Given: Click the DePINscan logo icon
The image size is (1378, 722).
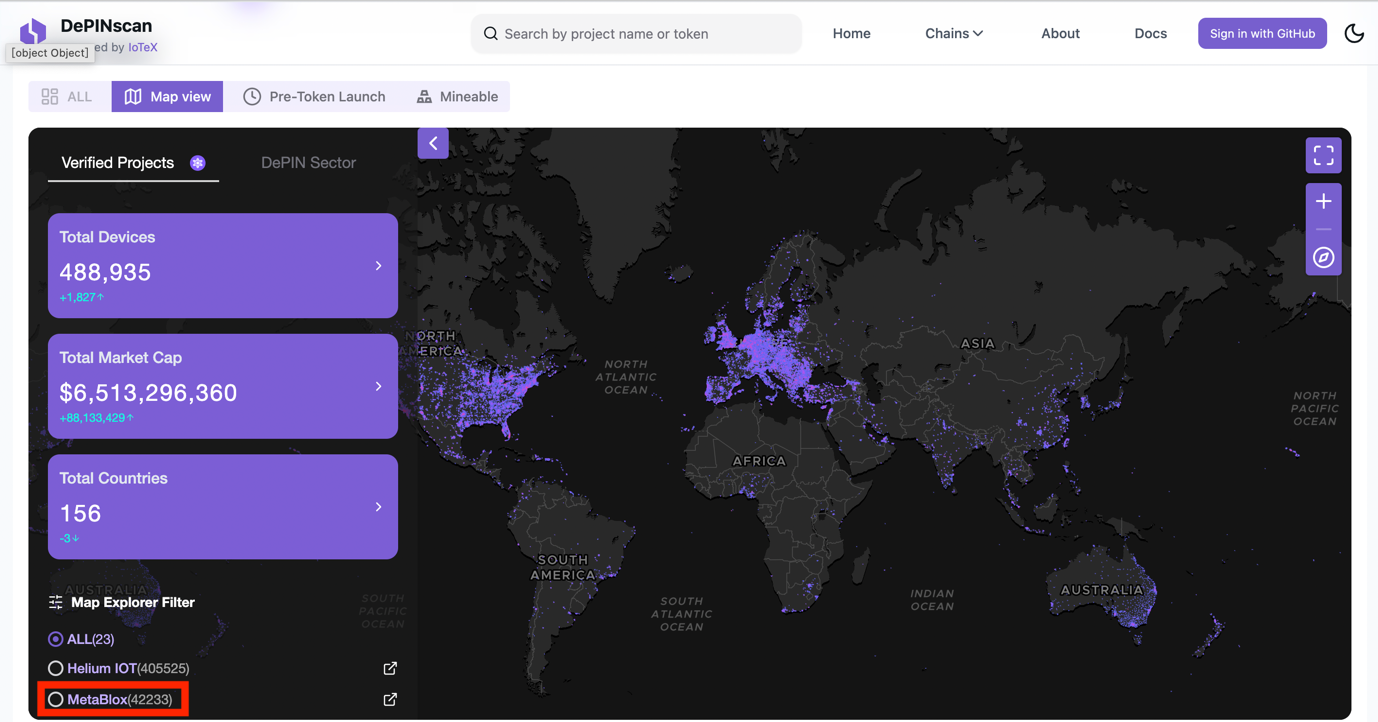Looking at the screenshot, I should [x=33, y=31].
